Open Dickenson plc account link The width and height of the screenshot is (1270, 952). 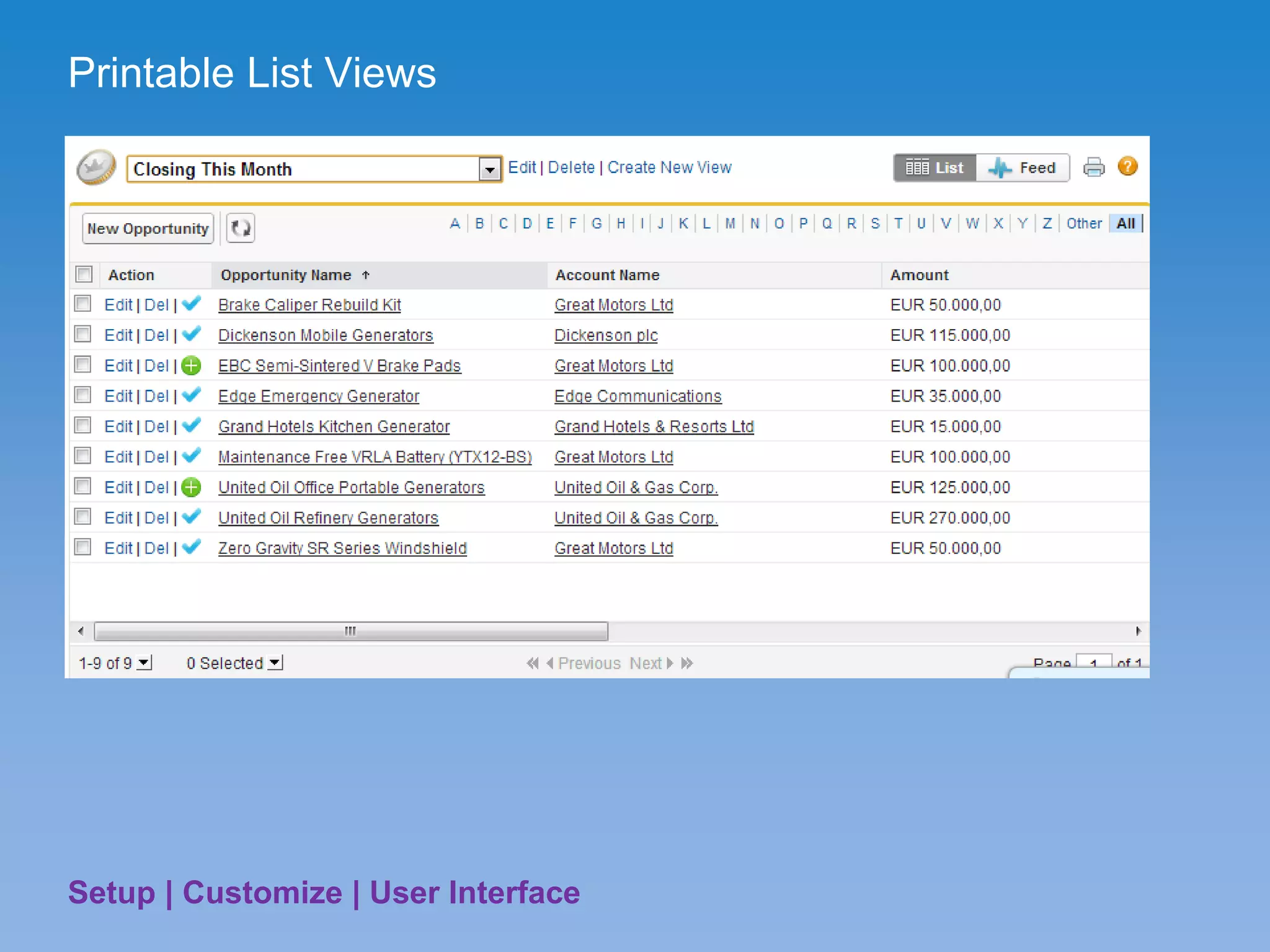[606, 335]
